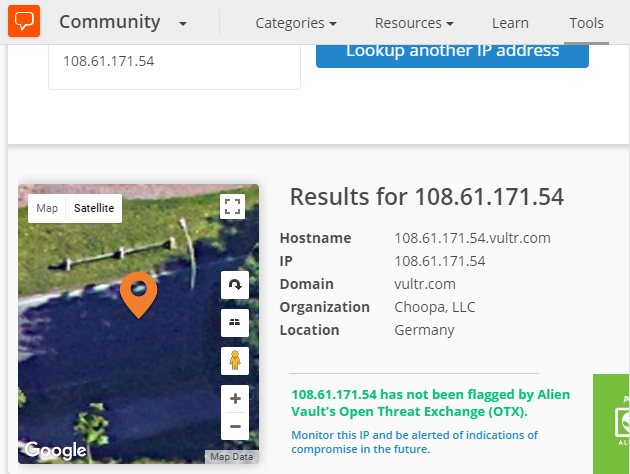Open the Map Data attribution

pos(232,457)
